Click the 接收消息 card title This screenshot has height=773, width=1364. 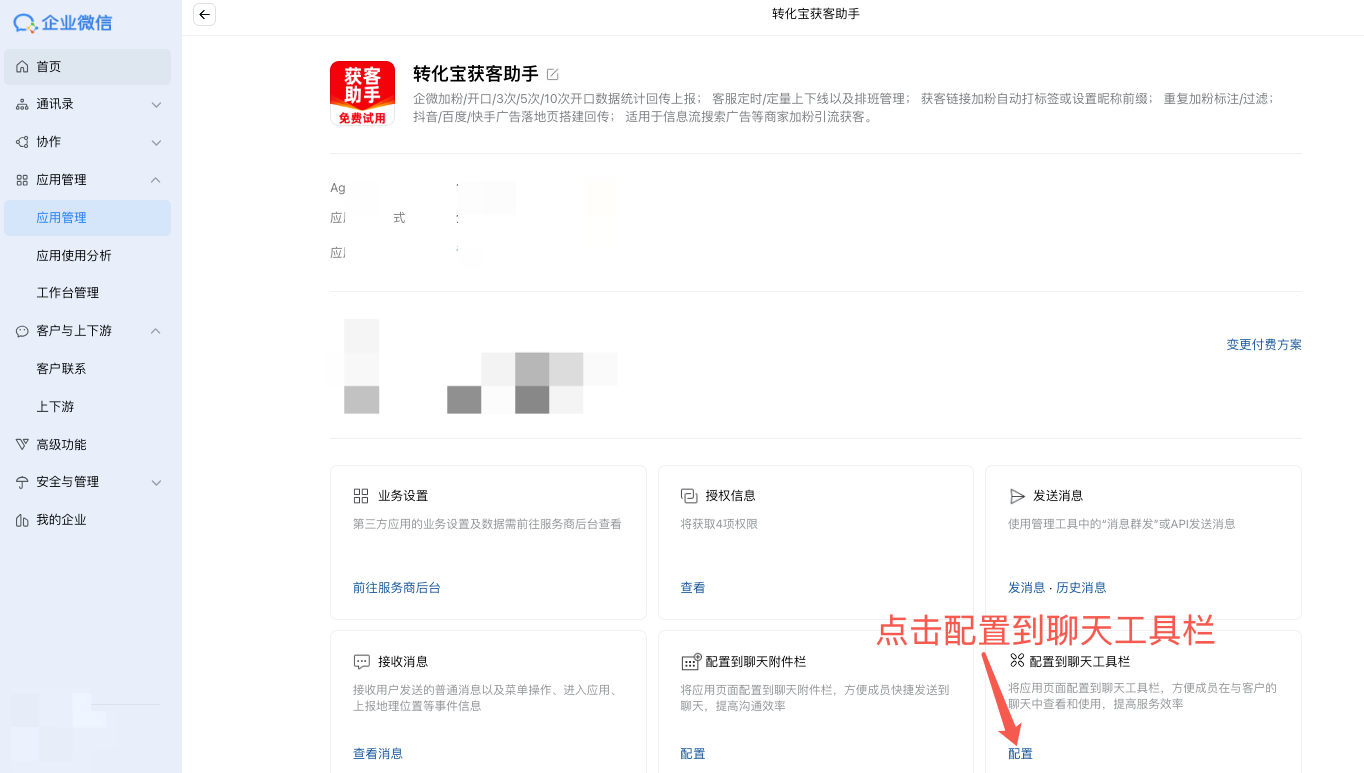403,662
